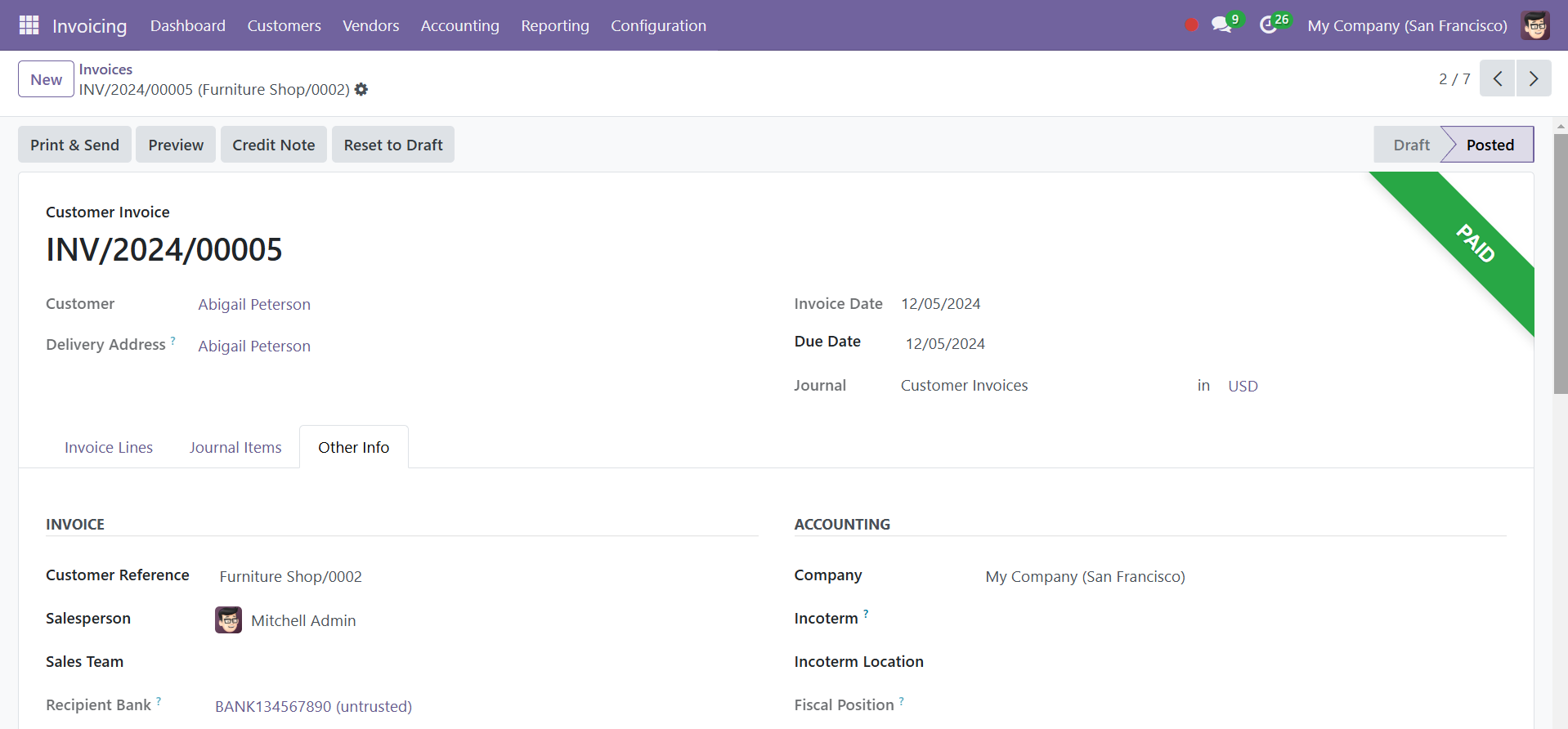
Task: Click the vertical scrollbar thumb
Action: click(x=1561, y=264)
